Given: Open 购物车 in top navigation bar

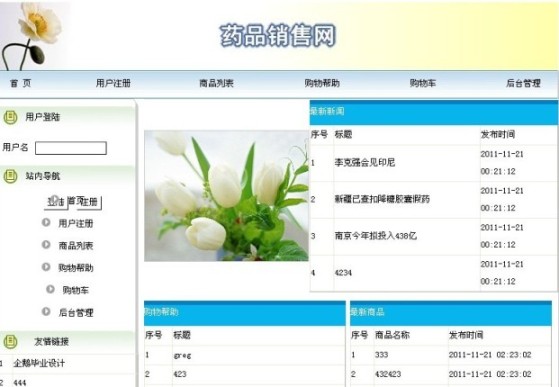Looking at the screenshot, I should pyautogui.click(x=422, y=83).
